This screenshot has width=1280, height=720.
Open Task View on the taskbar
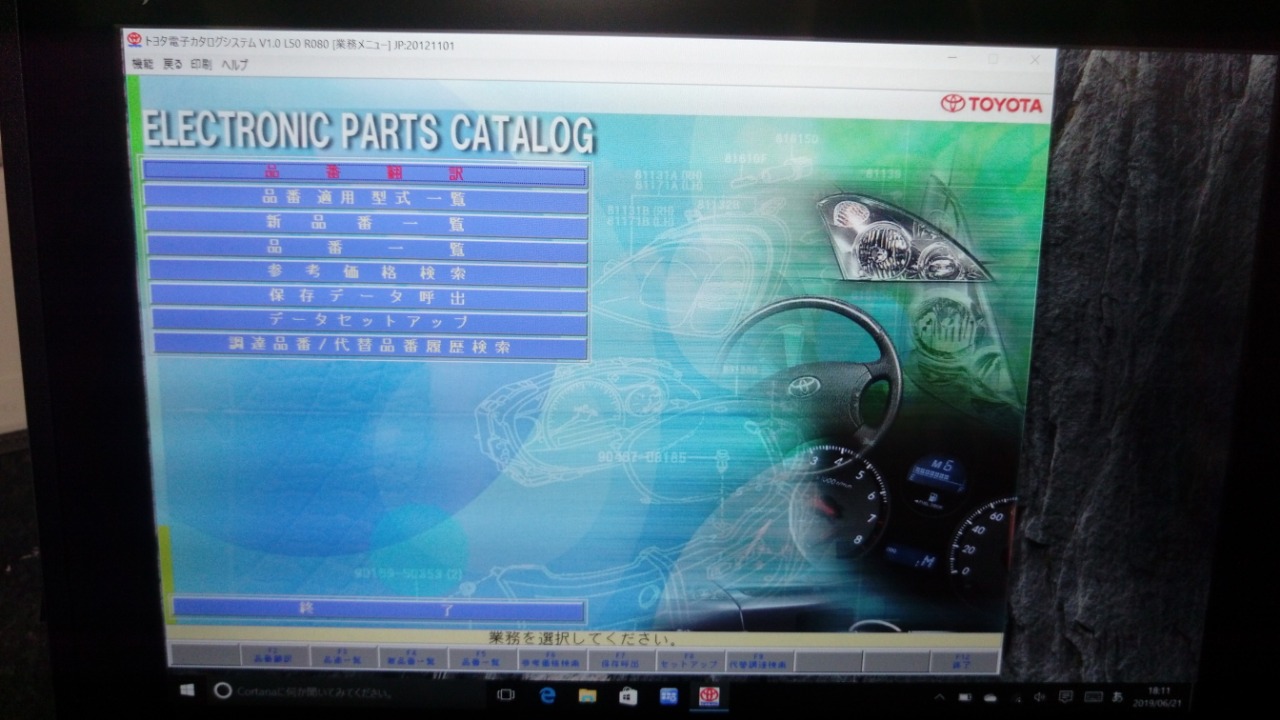pos(505,695)
